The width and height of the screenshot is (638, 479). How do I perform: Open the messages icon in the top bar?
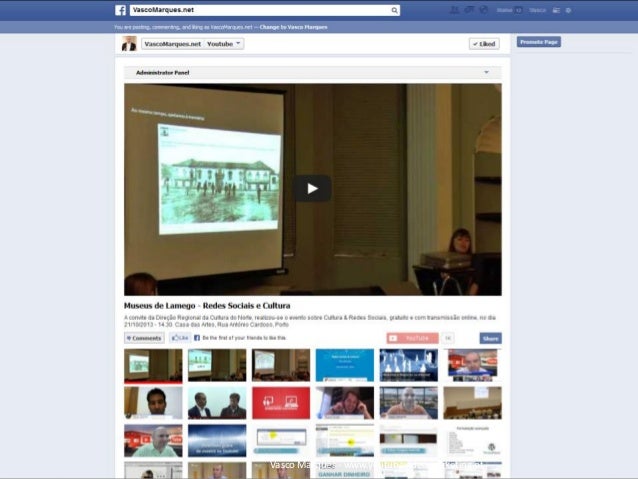pyautogui.click(x=469, y=10)
